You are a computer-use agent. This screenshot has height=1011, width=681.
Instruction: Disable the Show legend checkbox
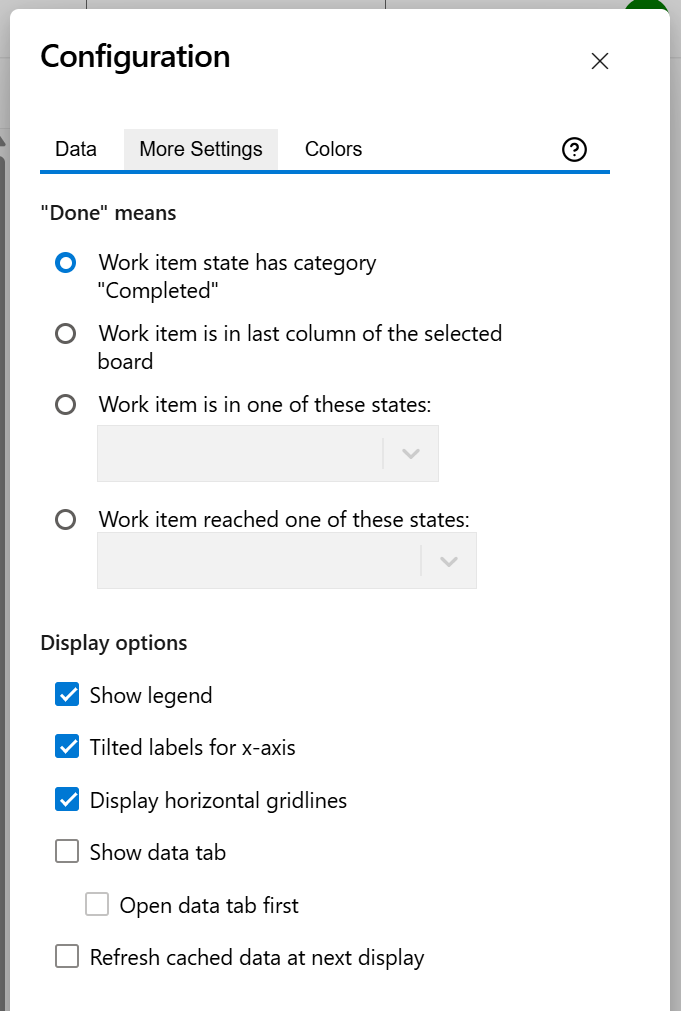(x=66, y=694)
